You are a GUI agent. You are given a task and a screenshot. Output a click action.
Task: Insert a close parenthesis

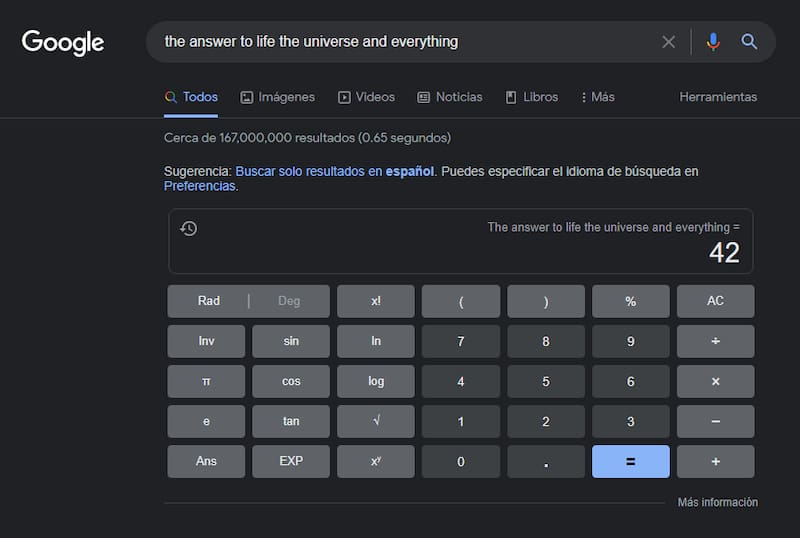click(x=546, y=301)
